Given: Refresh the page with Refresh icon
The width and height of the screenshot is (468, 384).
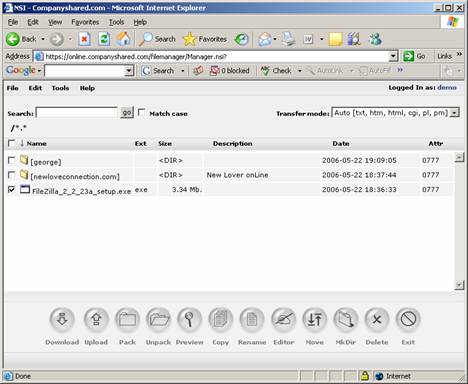Looking at the screenshot, I should [104, 39].
